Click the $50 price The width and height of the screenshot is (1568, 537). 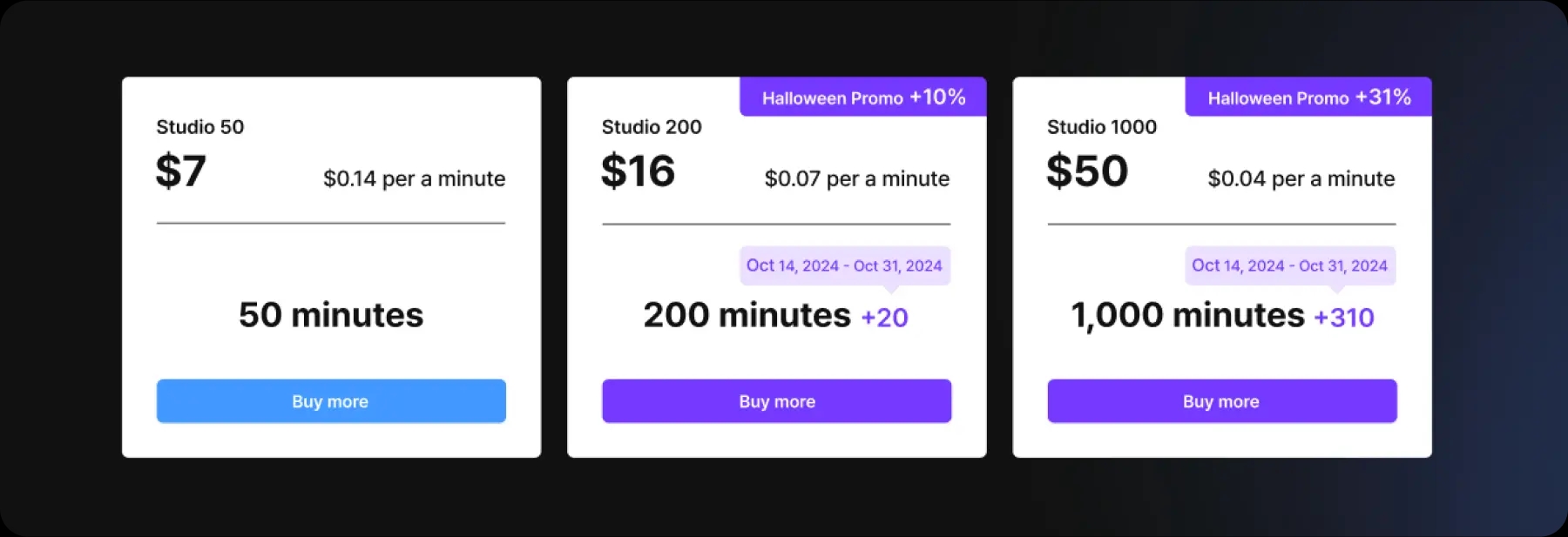pyautogui.click(x=1087, y=171)
